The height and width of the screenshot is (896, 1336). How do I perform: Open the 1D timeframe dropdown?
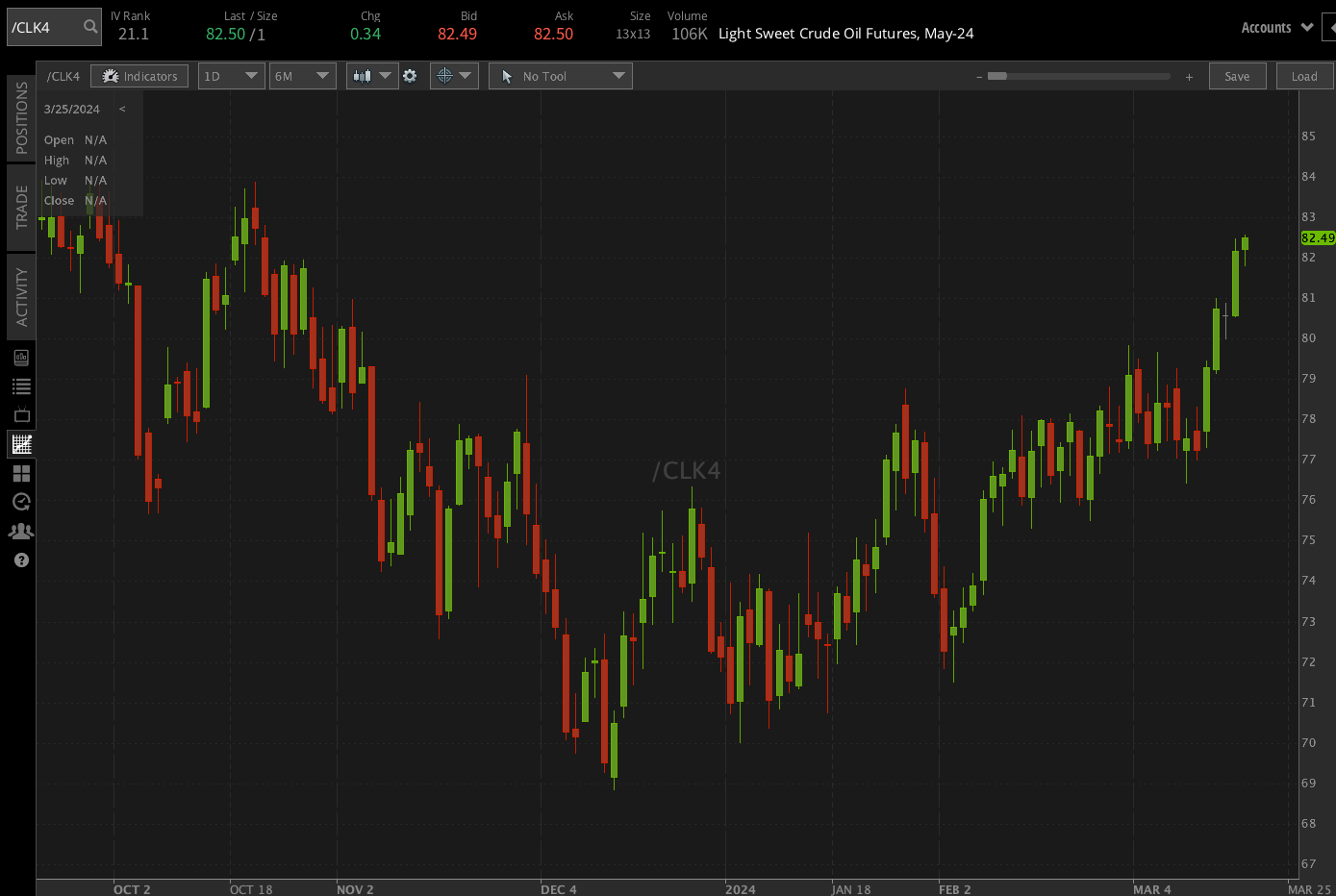point(231,75)
